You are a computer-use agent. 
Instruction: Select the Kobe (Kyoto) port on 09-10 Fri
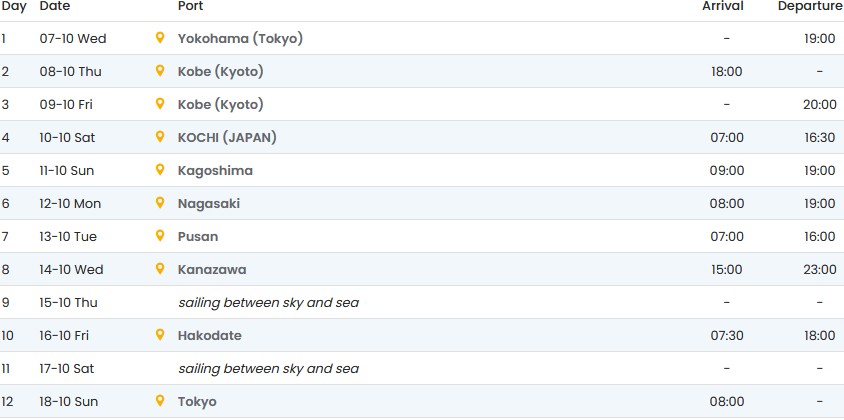[220, 105]
